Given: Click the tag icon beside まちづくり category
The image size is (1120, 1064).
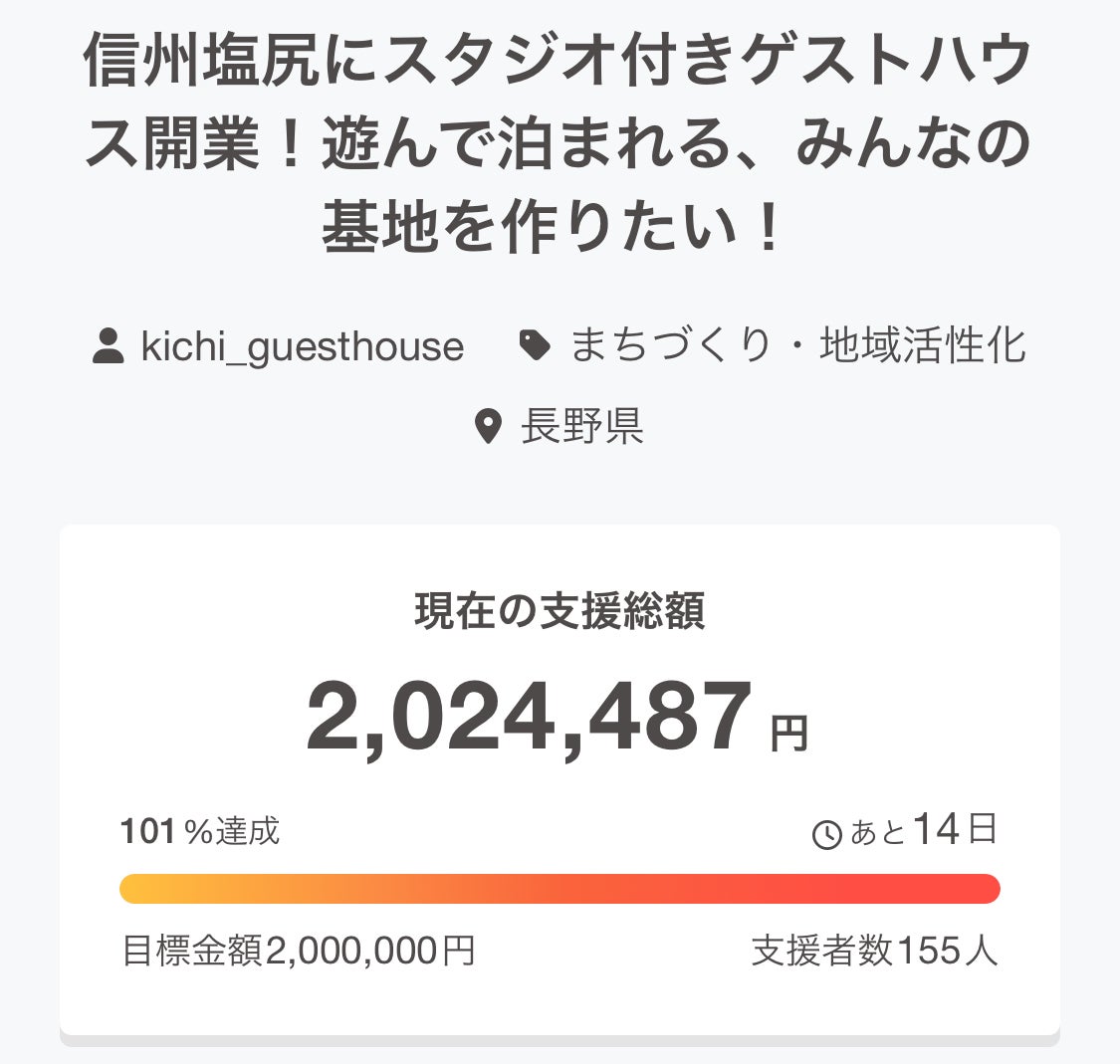Looking at the screenshot, I should tap(536, 345).
